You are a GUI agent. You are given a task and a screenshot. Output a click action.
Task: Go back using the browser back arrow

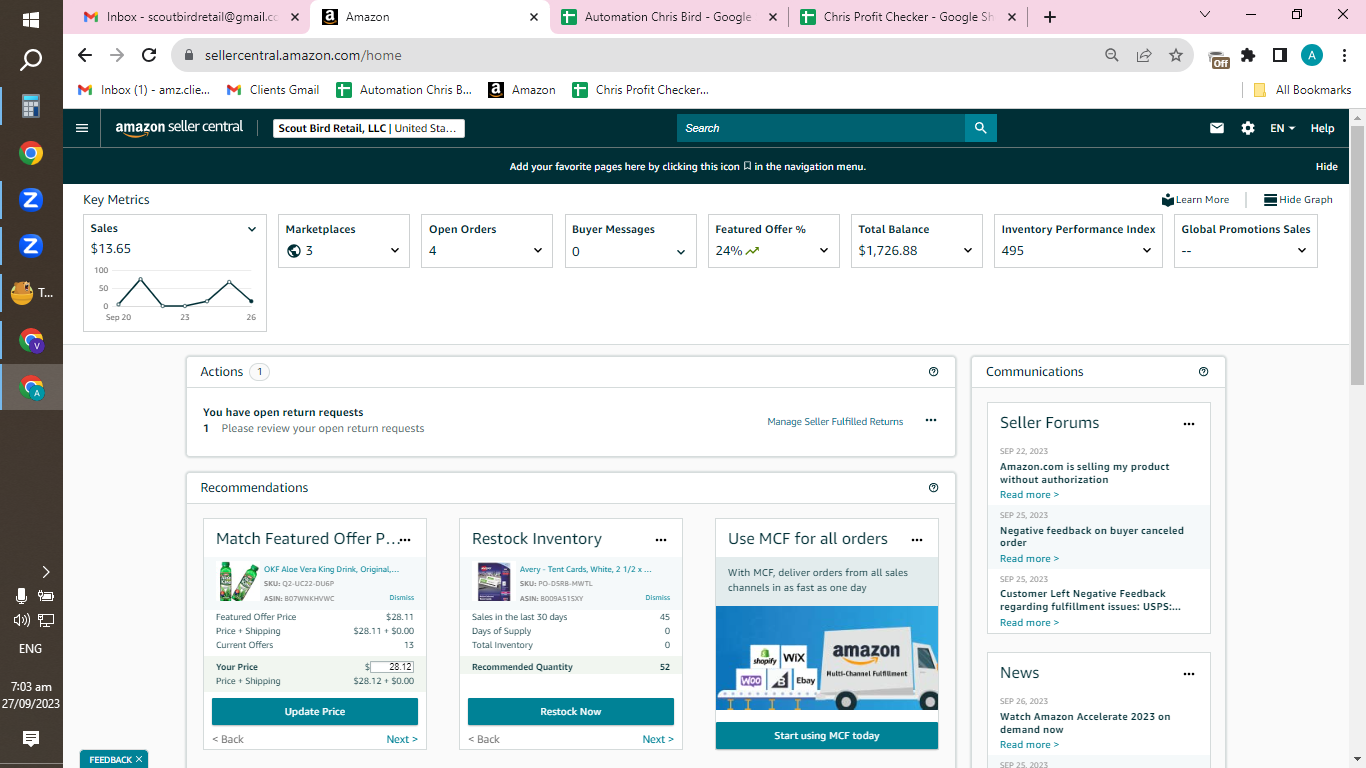click(x=85, y=56)
